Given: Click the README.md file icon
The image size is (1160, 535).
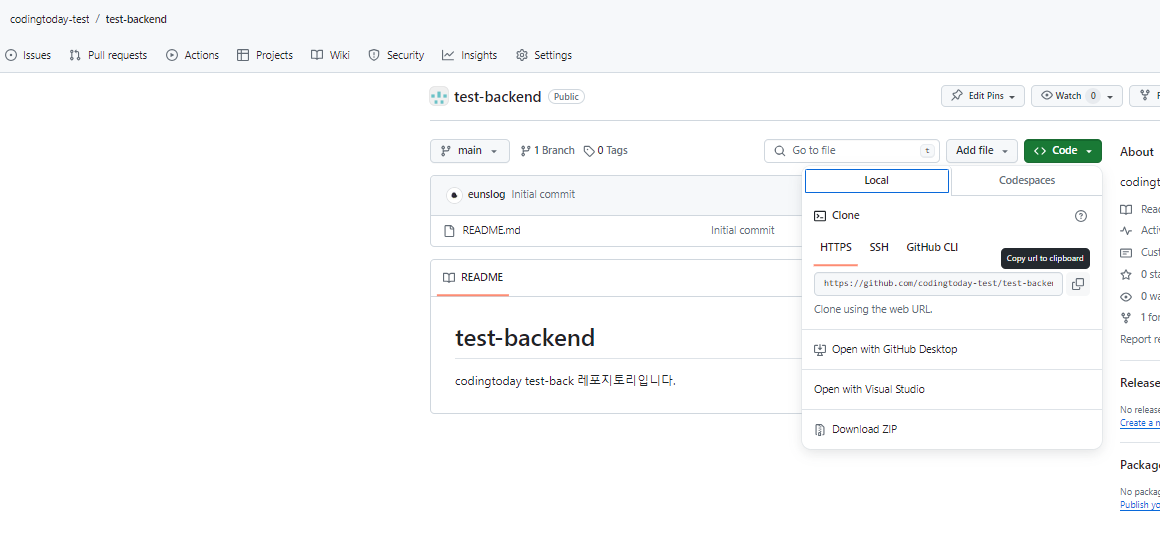Looking at the screenshot, I should pyautogui.click(x=449, y=231).
